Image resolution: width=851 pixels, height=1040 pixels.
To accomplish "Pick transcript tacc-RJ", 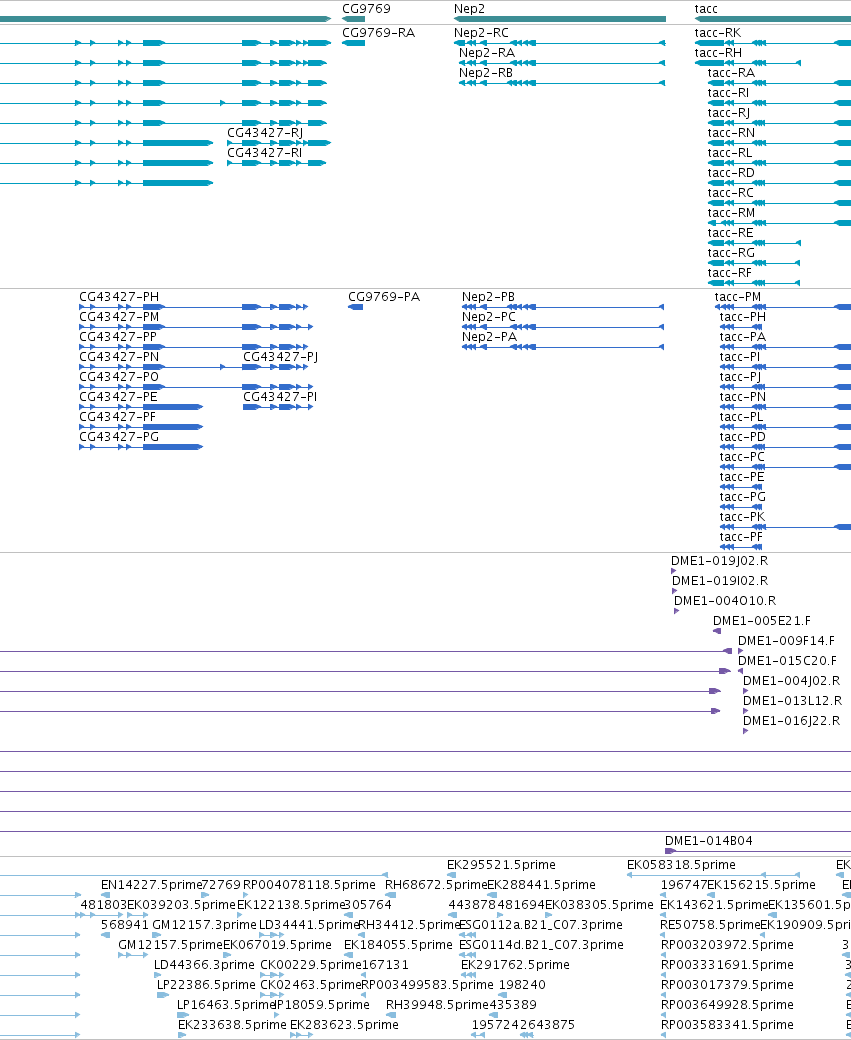I will (x=728, y=113).
